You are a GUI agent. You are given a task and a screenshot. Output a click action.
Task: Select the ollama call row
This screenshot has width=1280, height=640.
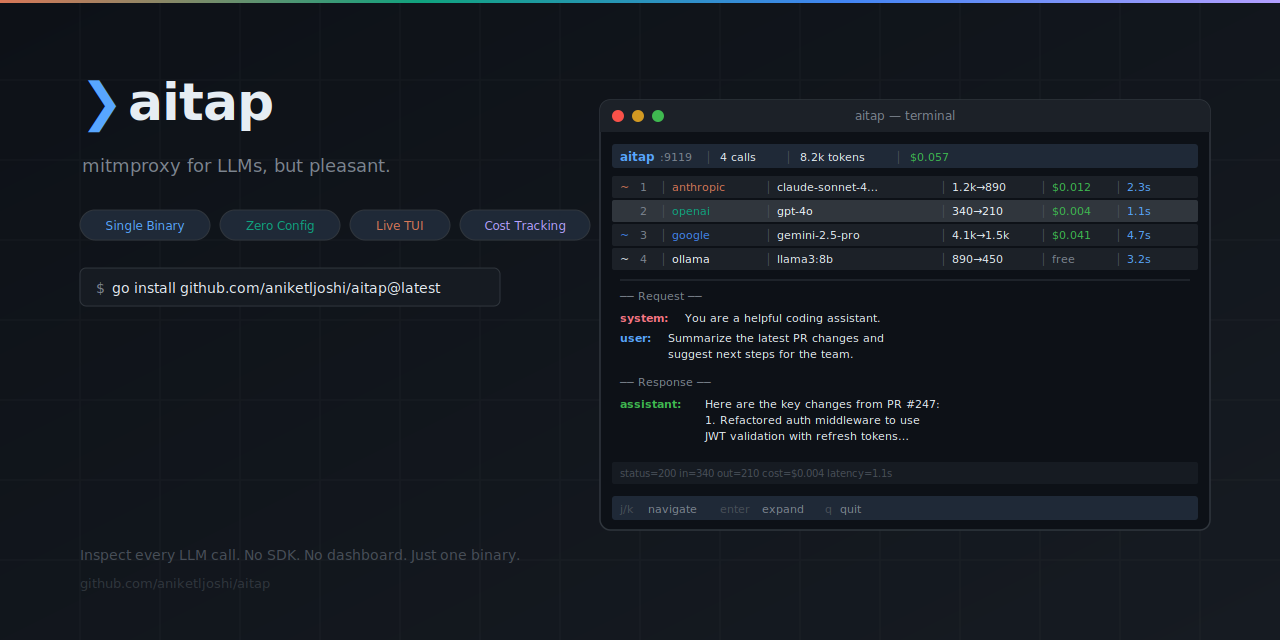tap(905, 259)
